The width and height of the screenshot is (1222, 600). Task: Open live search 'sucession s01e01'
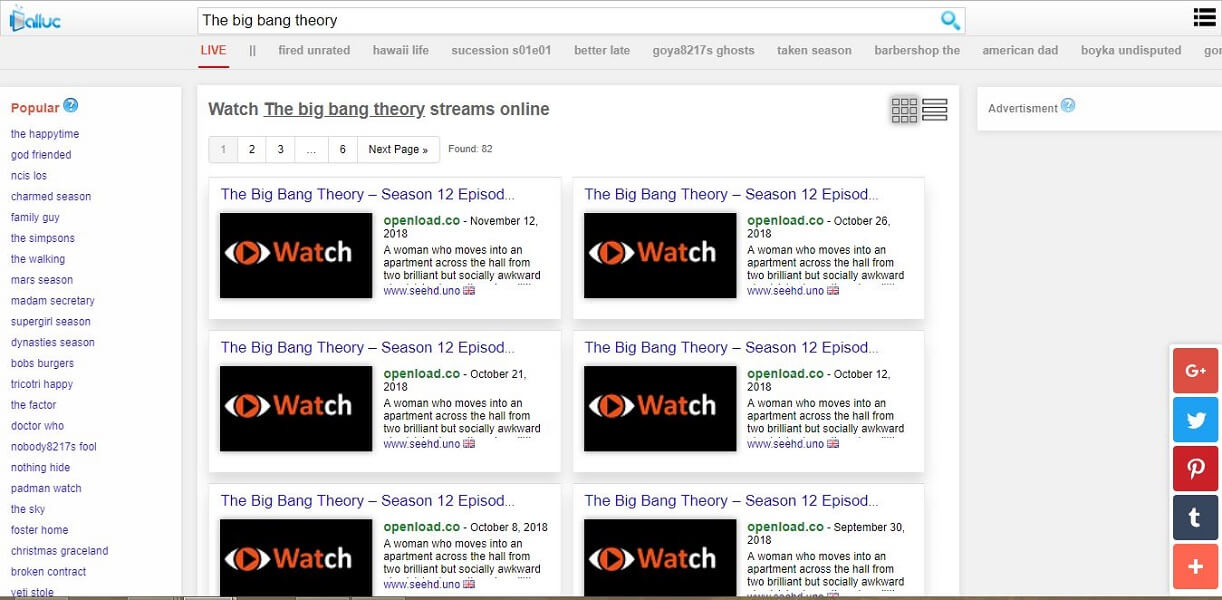coord(501,50)
